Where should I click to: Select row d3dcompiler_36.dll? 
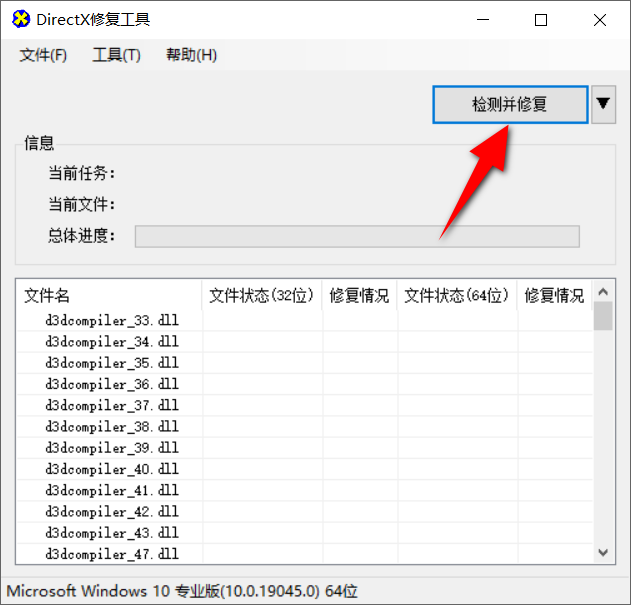point(305,384)
